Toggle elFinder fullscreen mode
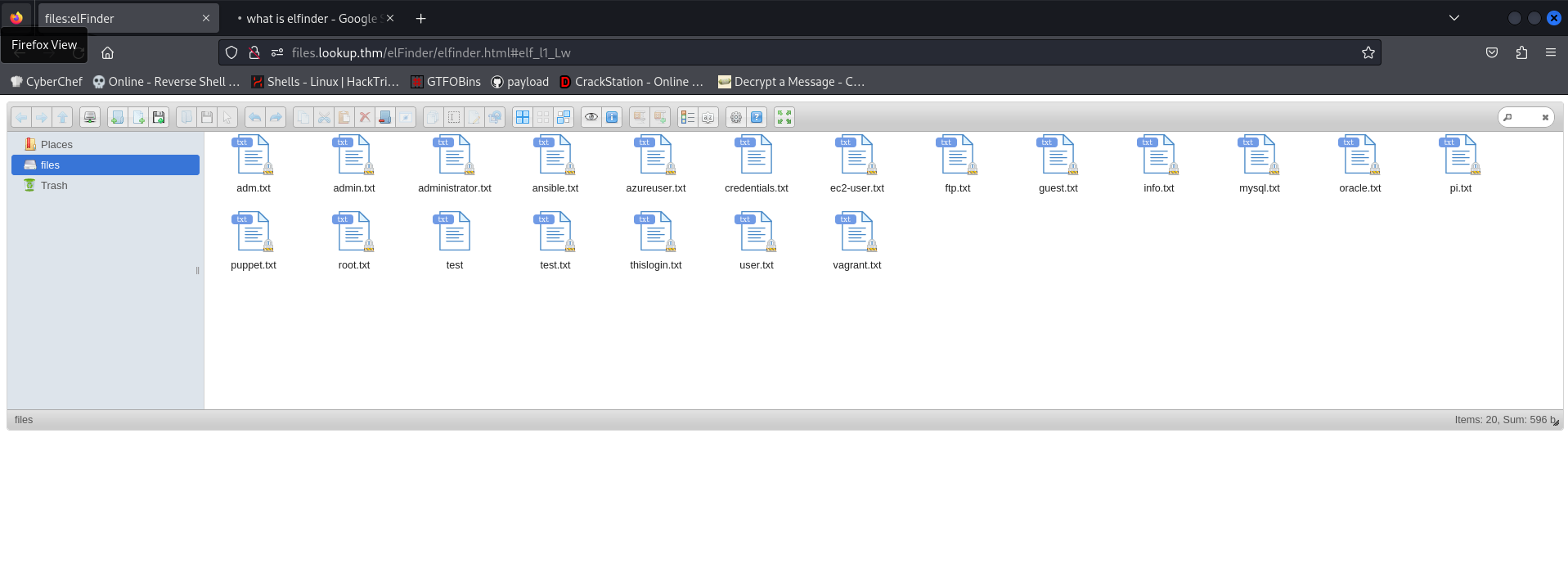The image size is (1568, 564). (784, 118)
